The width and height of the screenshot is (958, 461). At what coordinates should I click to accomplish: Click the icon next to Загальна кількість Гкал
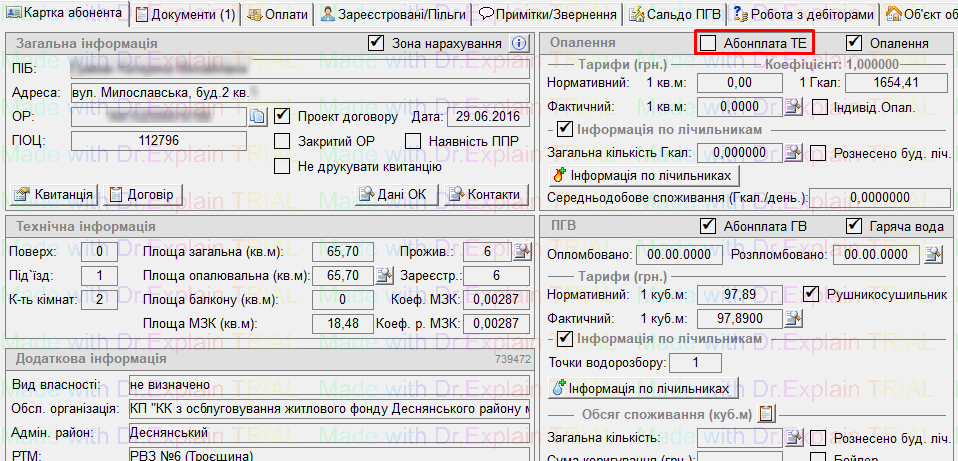point(793,153)
